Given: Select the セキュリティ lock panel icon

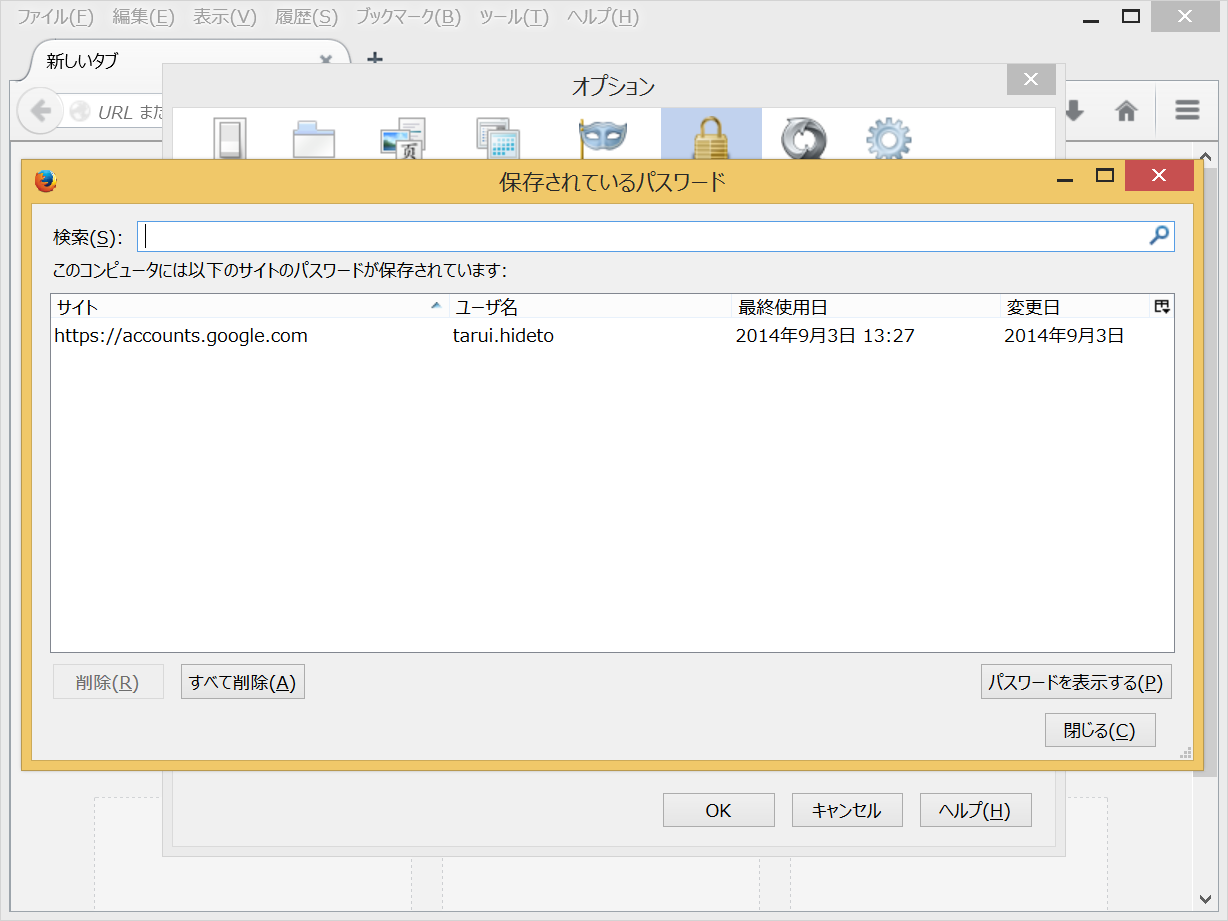Looking at the screenshot, I should tap(712, 136).
